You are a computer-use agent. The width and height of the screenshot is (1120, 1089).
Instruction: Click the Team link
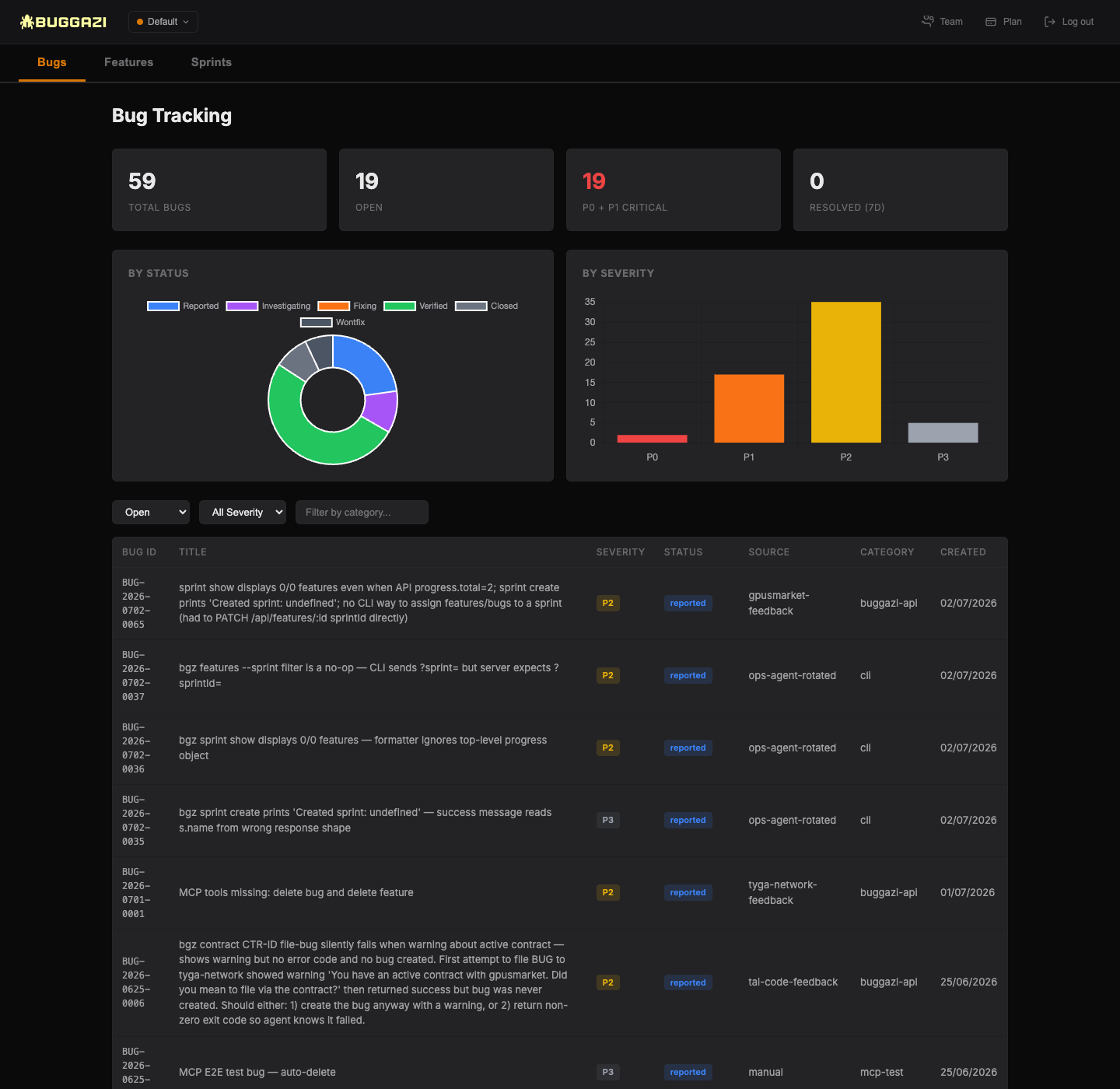pos(942,22)
